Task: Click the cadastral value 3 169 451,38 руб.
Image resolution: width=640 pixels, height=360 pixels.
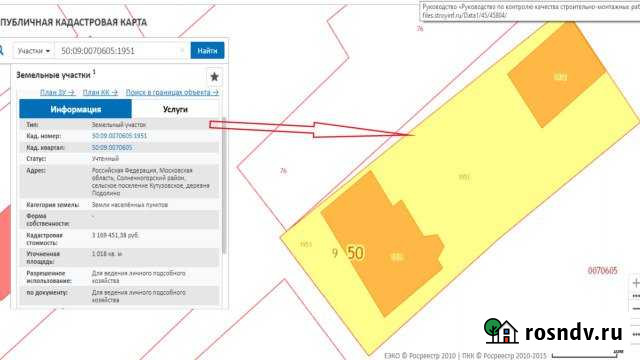Action: click(x=116, y=236)
